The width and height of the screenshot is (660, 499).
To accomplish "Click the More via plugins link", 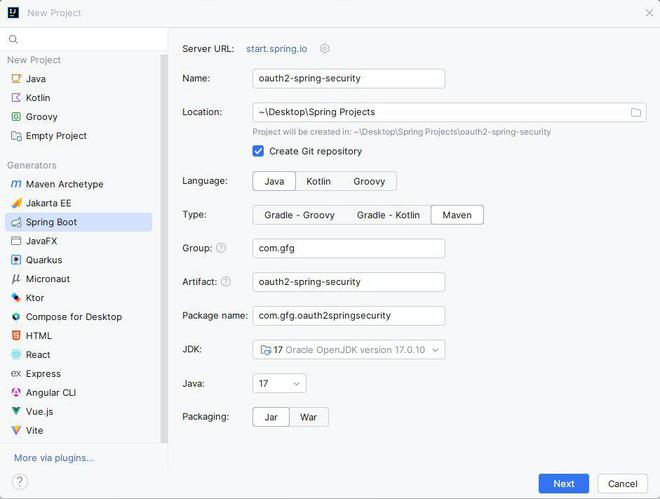I will click(54, 458).
